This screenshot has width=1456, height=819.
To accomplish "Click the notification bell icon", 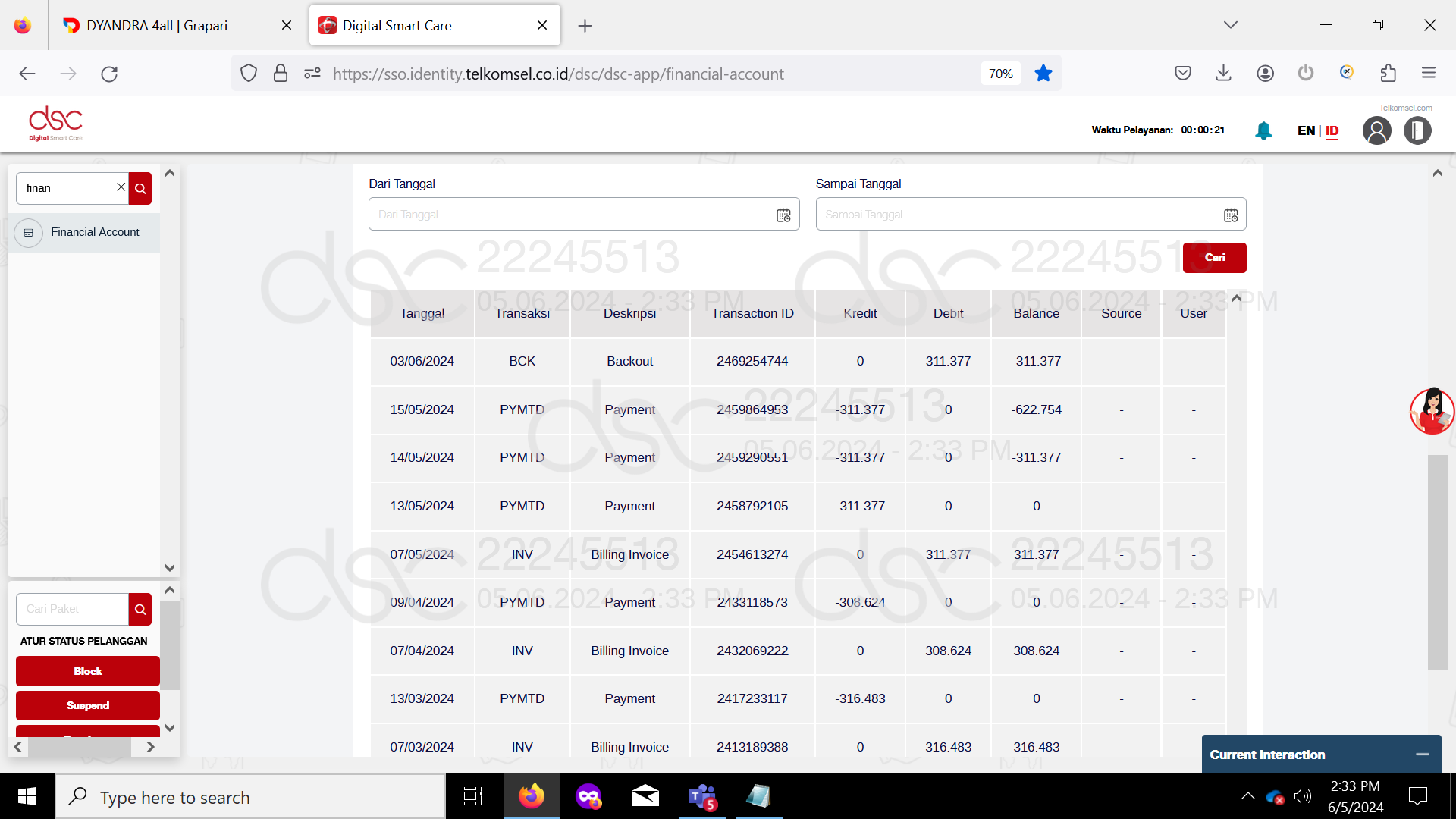I will pos(1263,130).
